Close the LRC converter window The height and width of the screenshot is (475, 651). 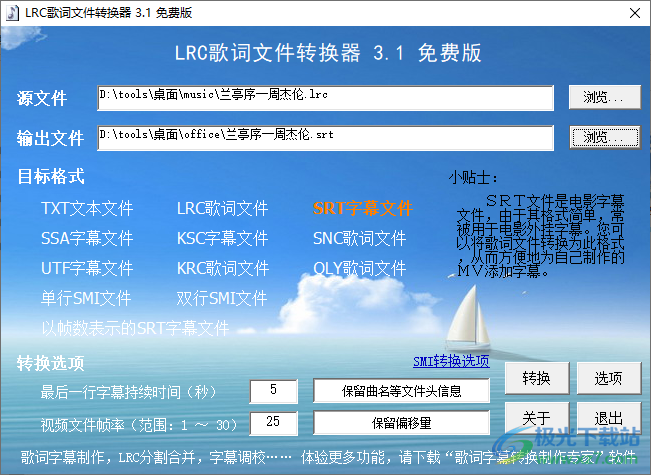634,13
